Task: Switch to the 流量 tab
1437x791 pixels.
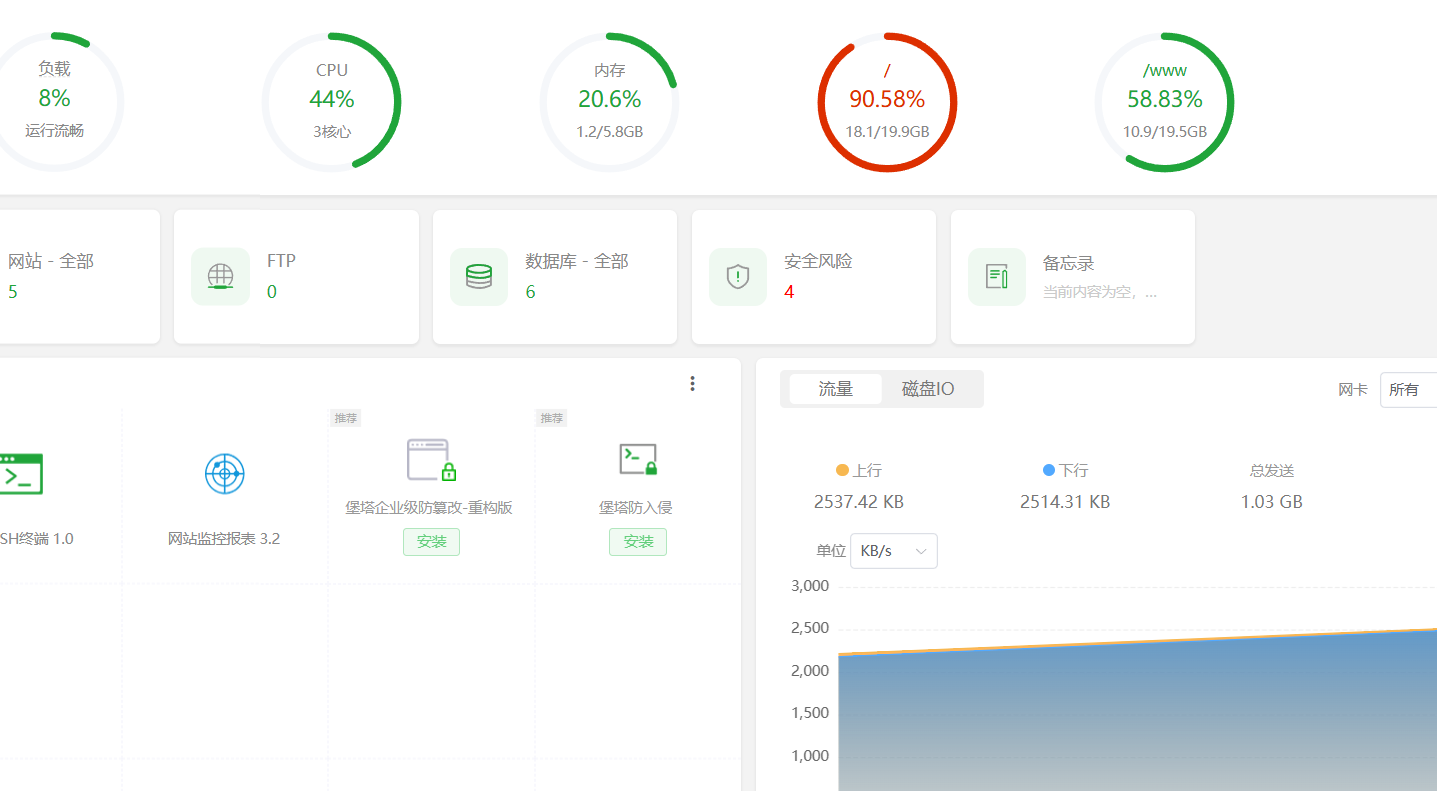Action: coord(836,389)
